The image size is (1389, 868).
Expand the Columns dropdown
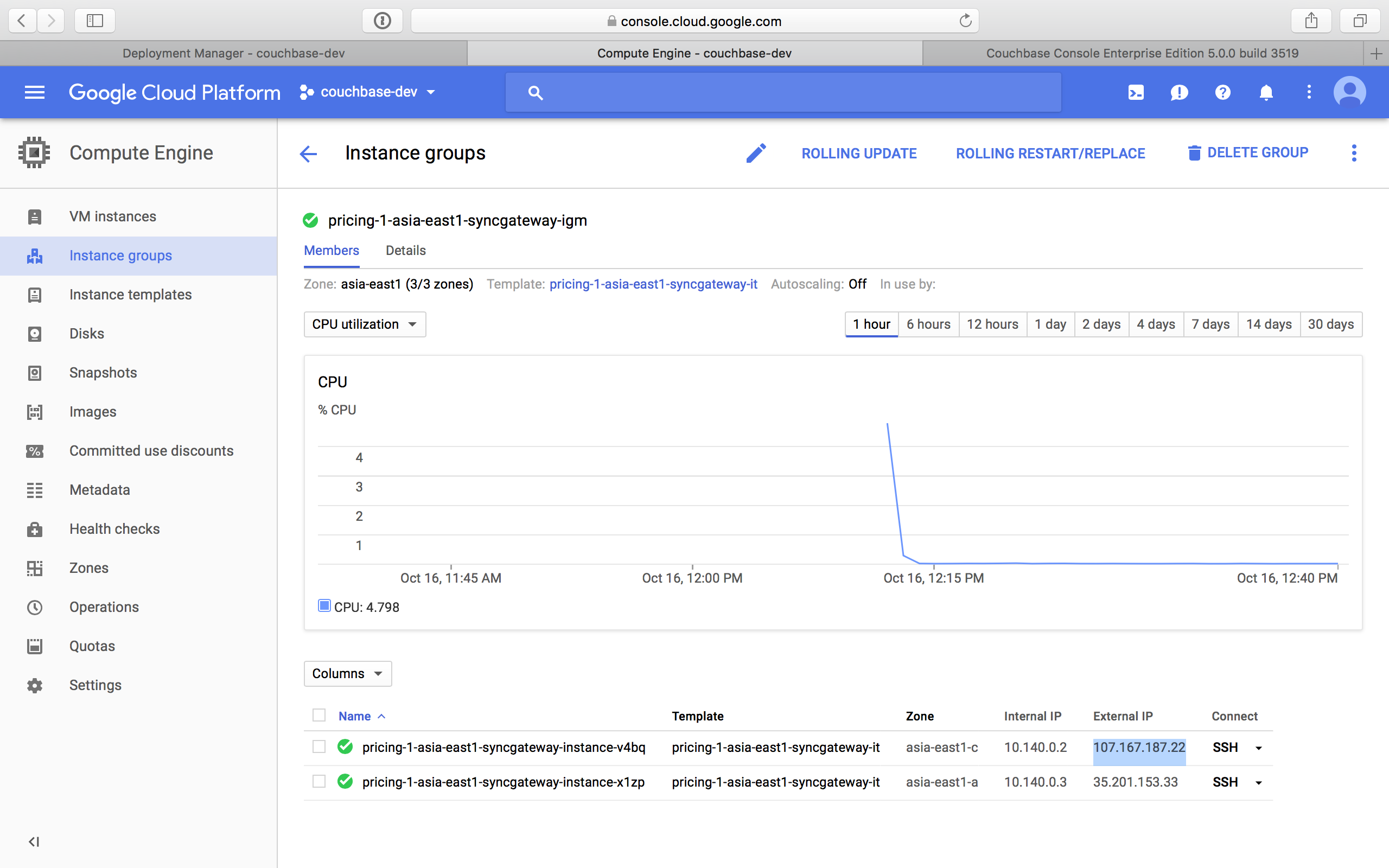pyautogui.click(x=347, y=673)
